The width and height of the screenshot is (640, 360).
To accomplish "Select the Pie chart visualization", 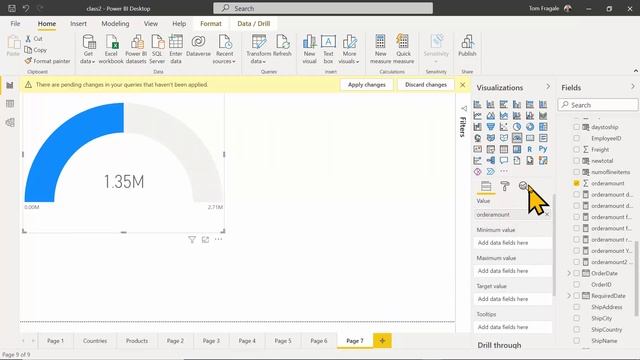I will point(517,127).
